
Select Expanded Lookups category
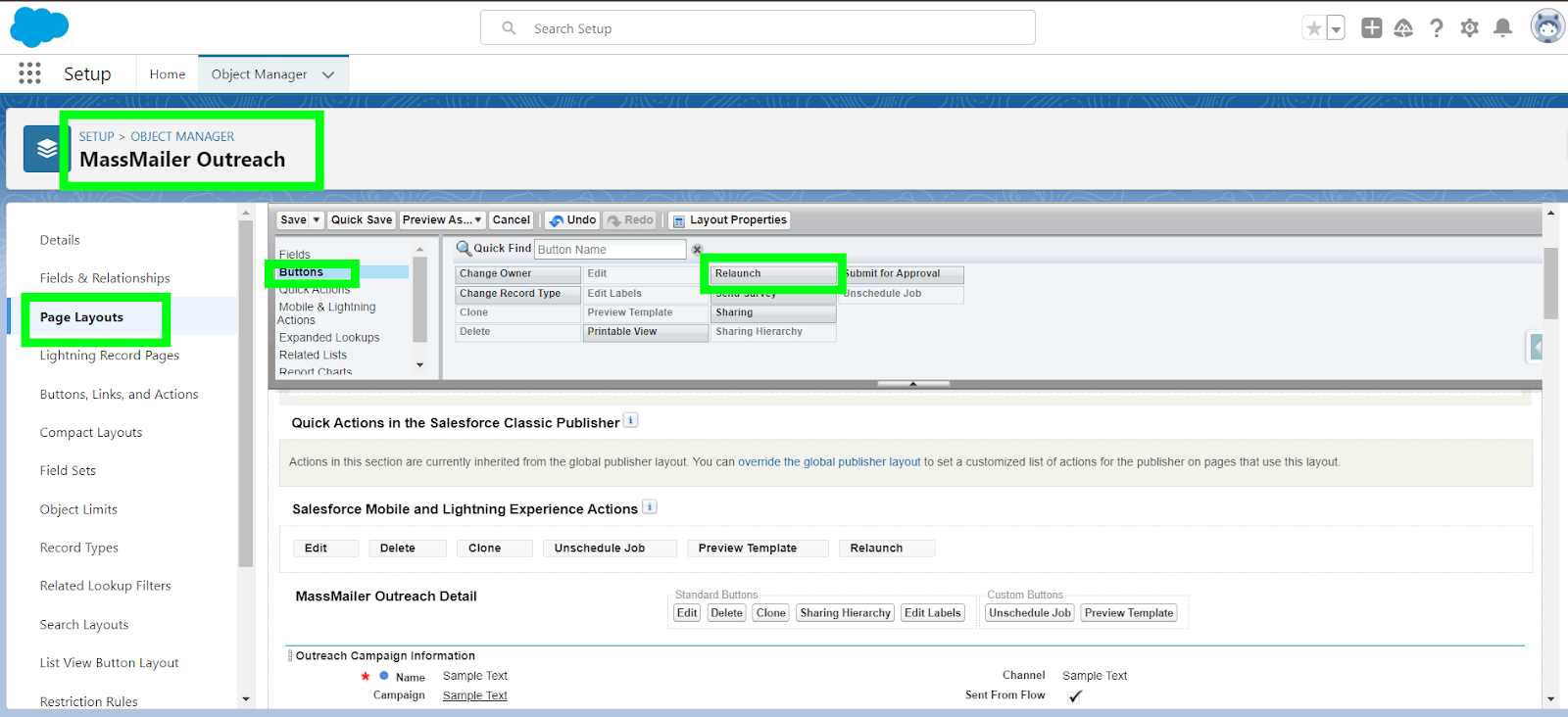tap(329, 338)
